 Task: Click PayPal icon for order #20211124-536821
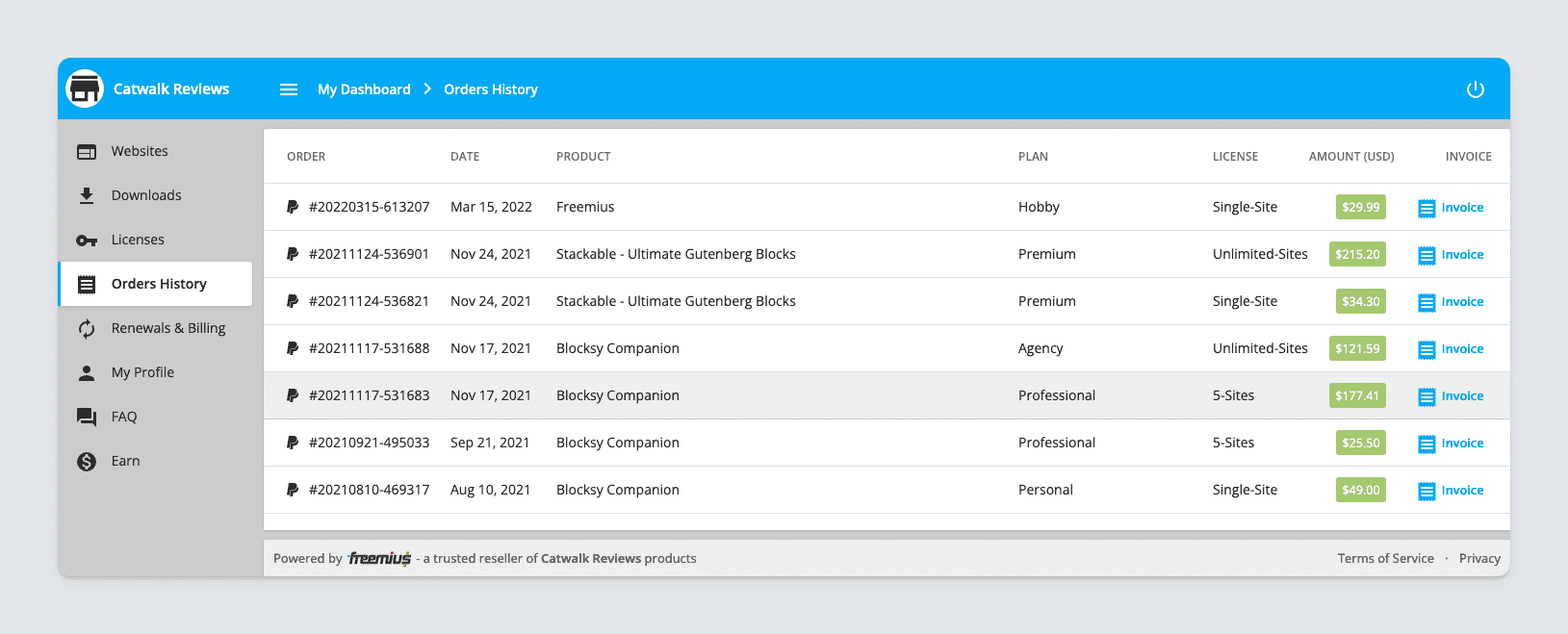coord(293,301)
